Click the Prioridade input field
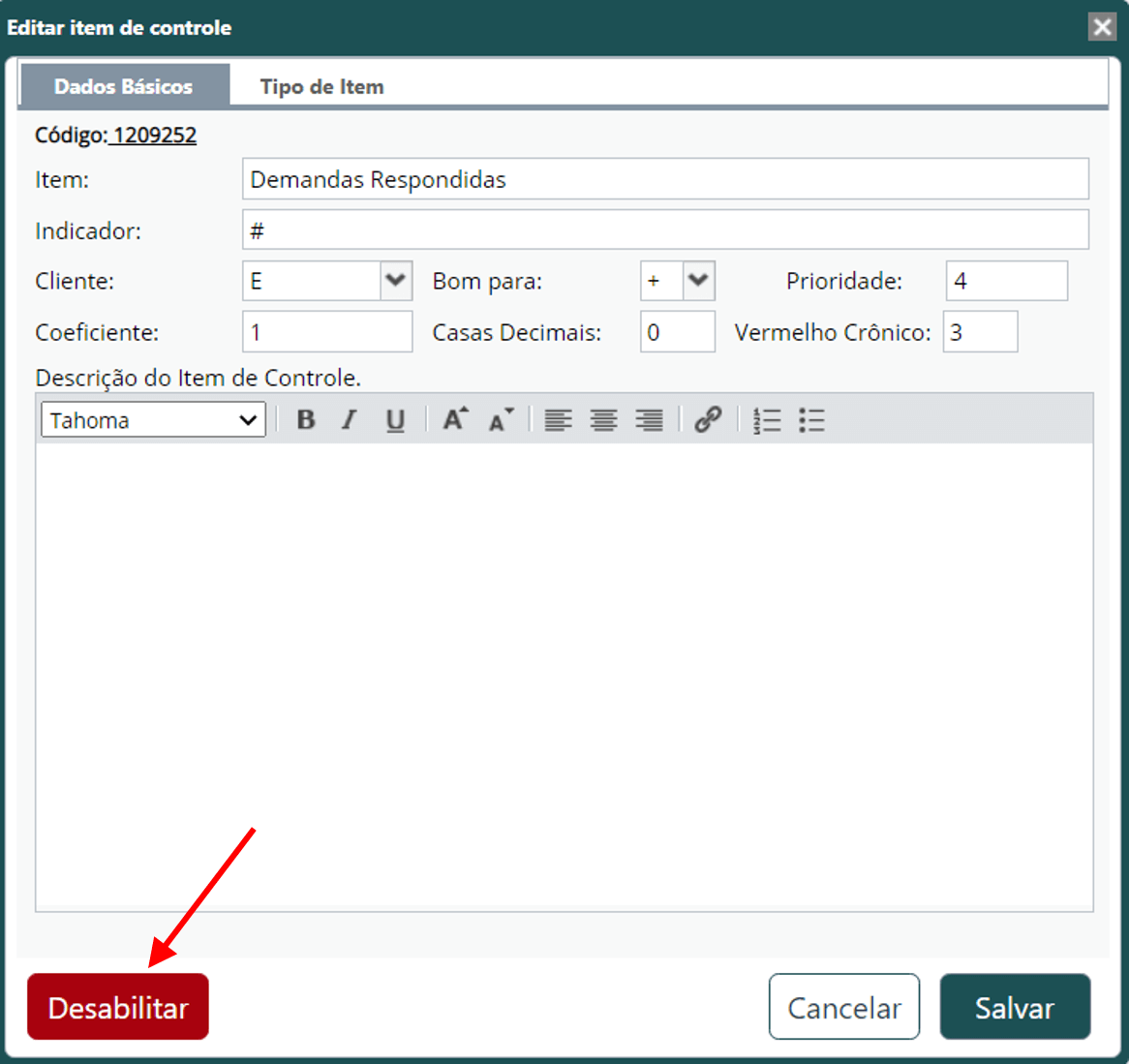 1007,281
